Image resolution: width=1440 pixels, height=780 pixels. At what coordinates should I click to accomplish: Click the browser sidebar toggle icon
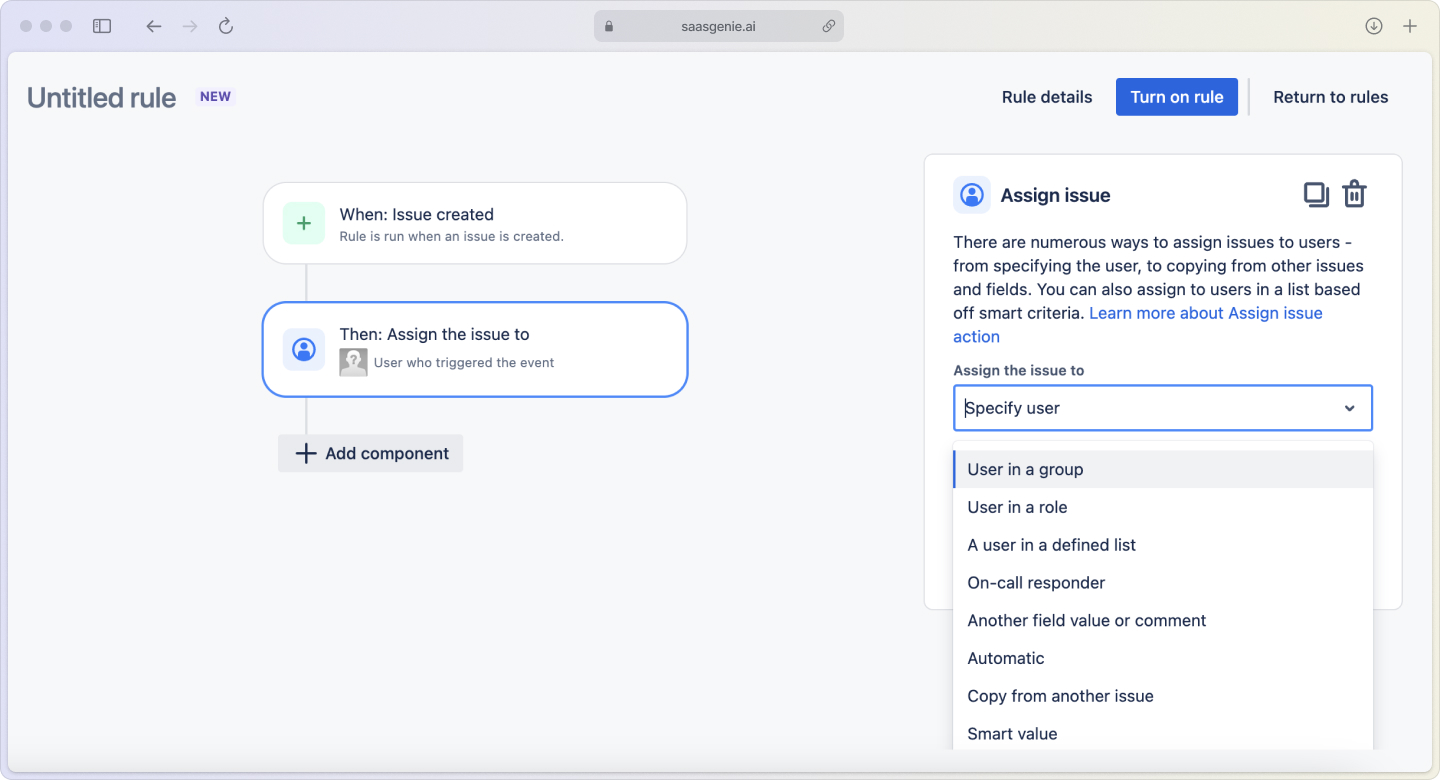click(101, 26)
